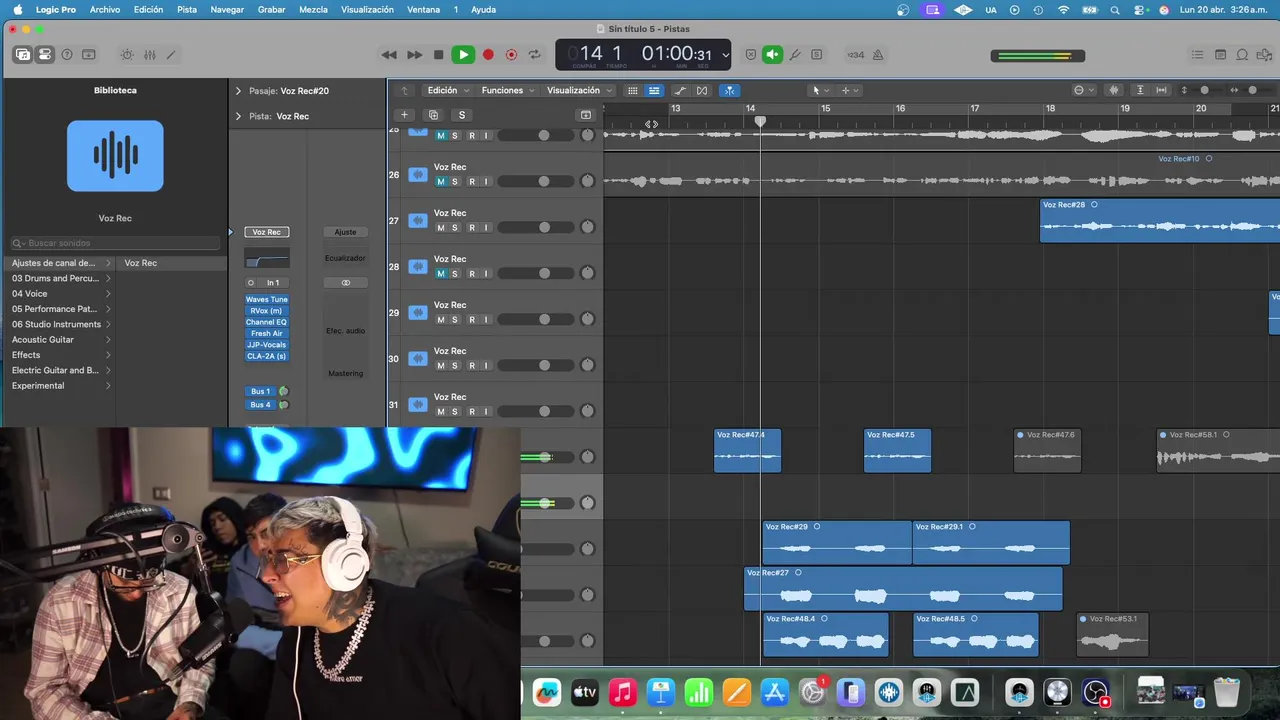This screenshot has width=1280, height=720.
Task: Add a new track with plus button
Action: (x=404, y=115)
